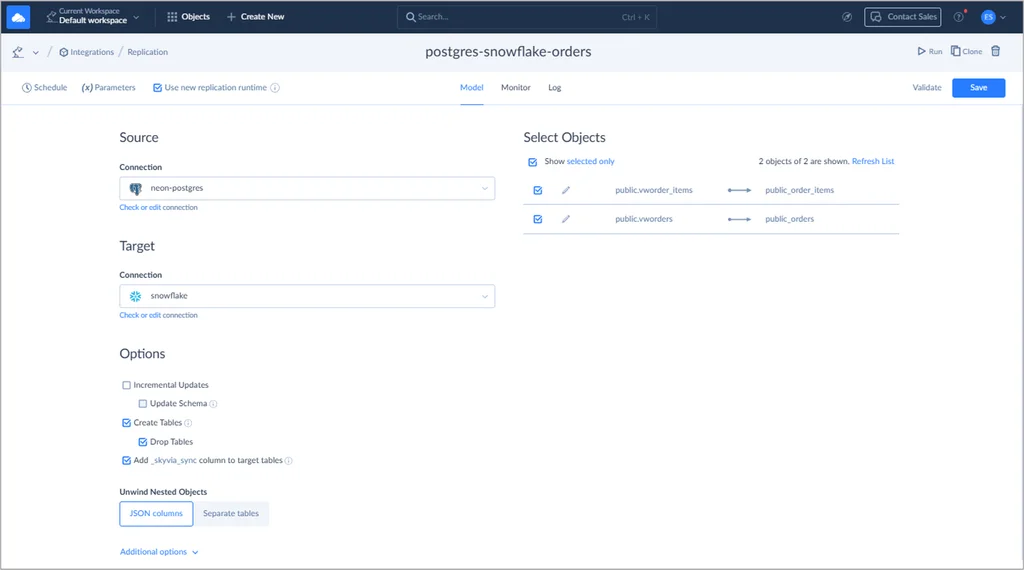The image size is (1024, 570).
Task: Toggle the Update Schema checkbox
Action: point(142,404)
